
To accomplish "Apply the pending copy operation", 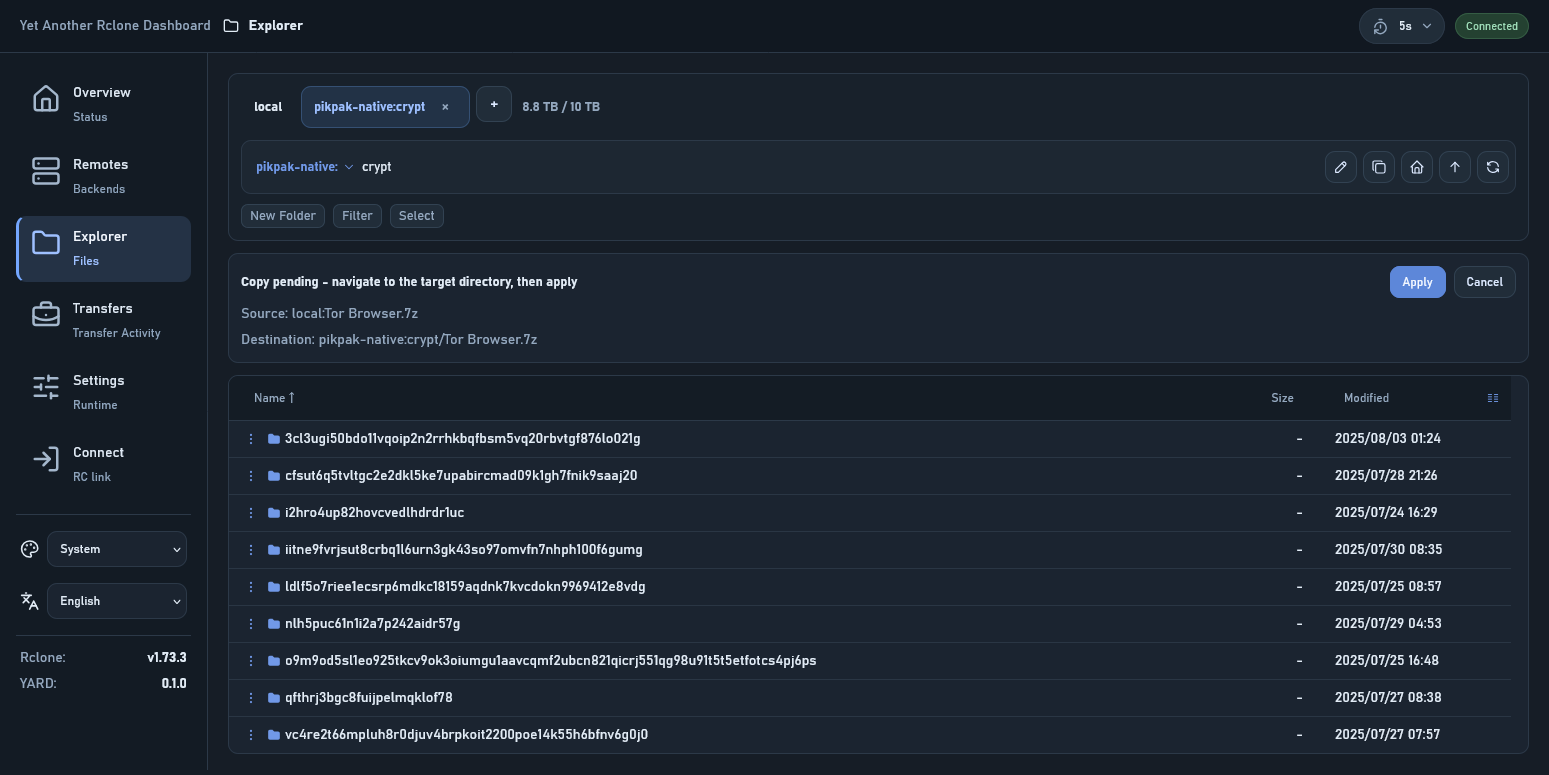I will tap(1416, 282).
